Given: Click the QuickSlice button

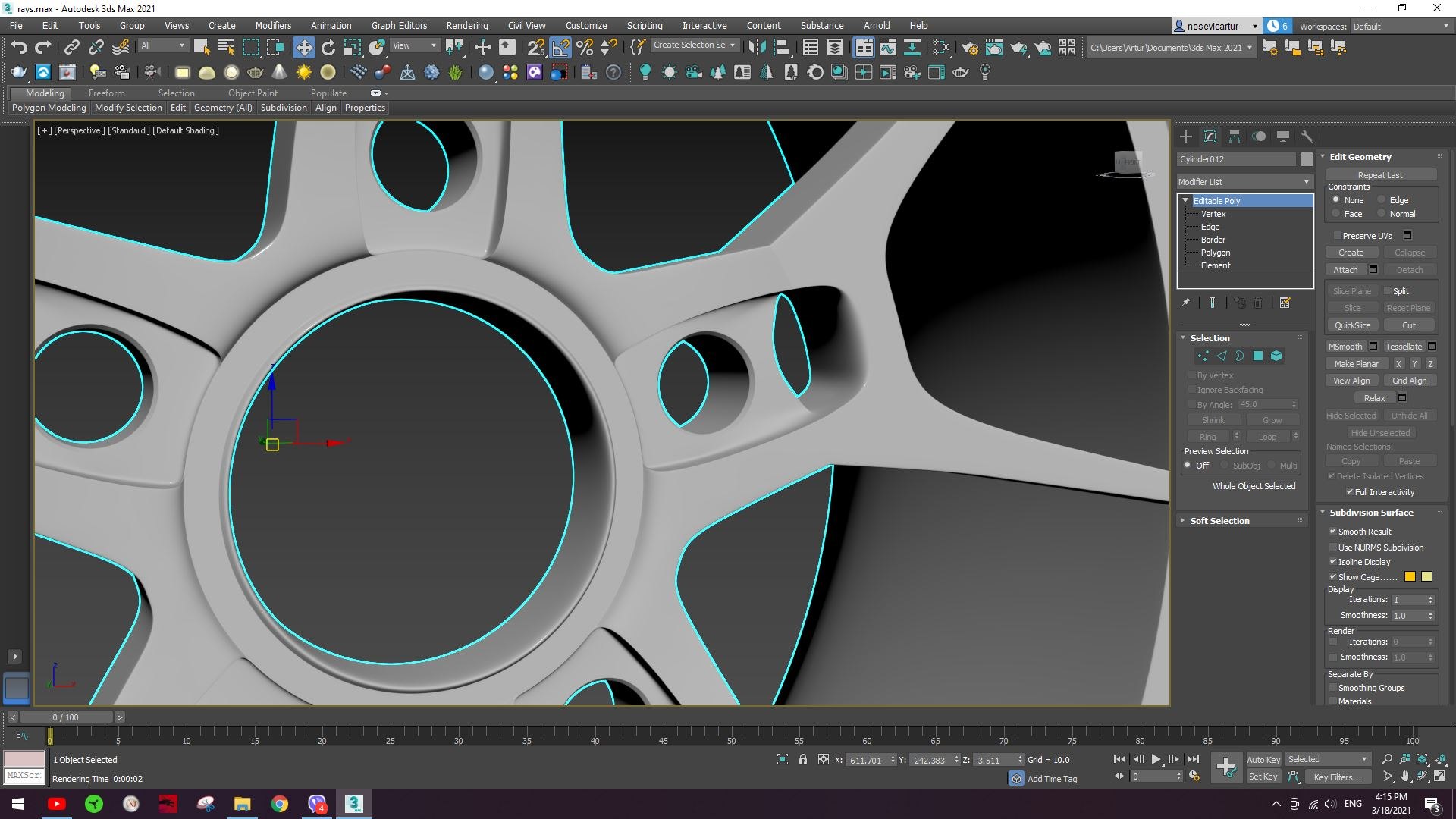Looking at the screenshot, I should coord(1352,325).
